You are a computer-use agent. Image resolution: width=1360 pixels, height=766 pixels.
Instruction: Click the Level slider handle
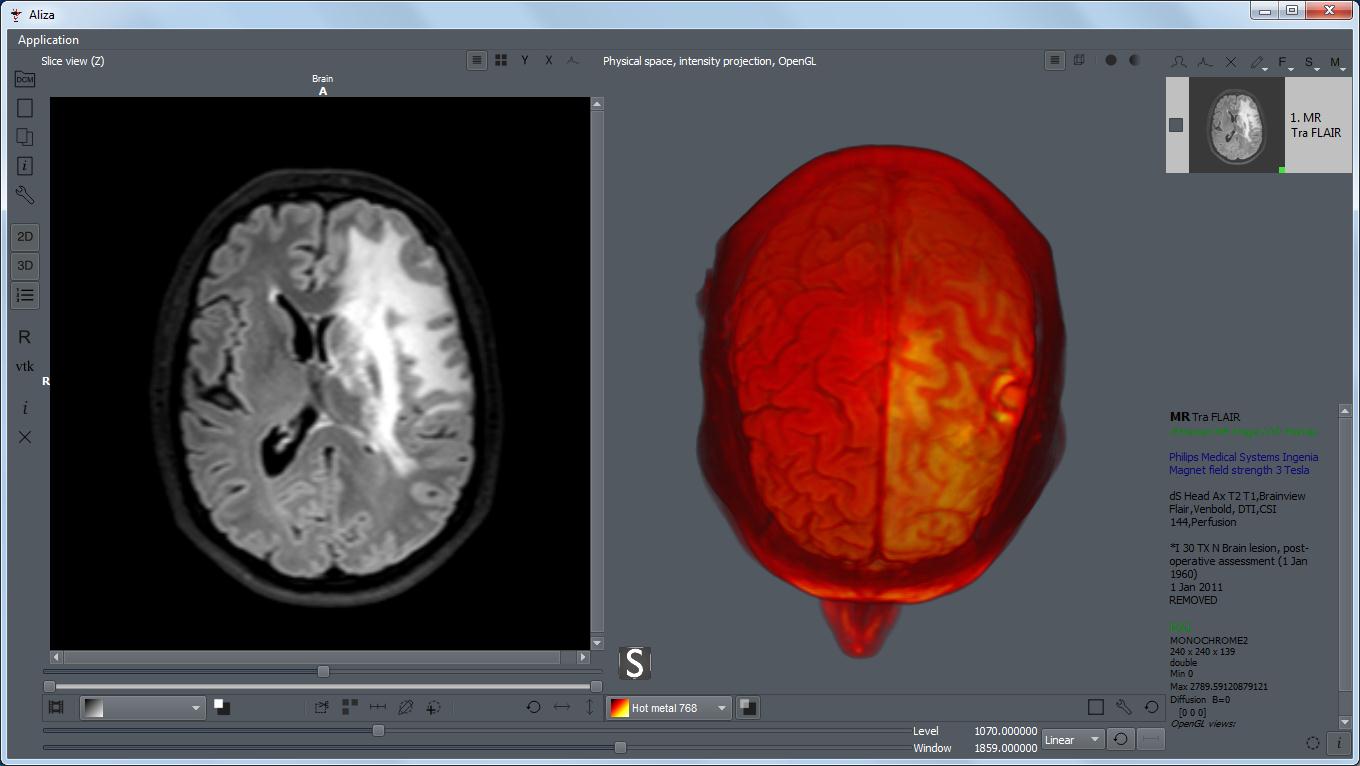pos(378,731)
